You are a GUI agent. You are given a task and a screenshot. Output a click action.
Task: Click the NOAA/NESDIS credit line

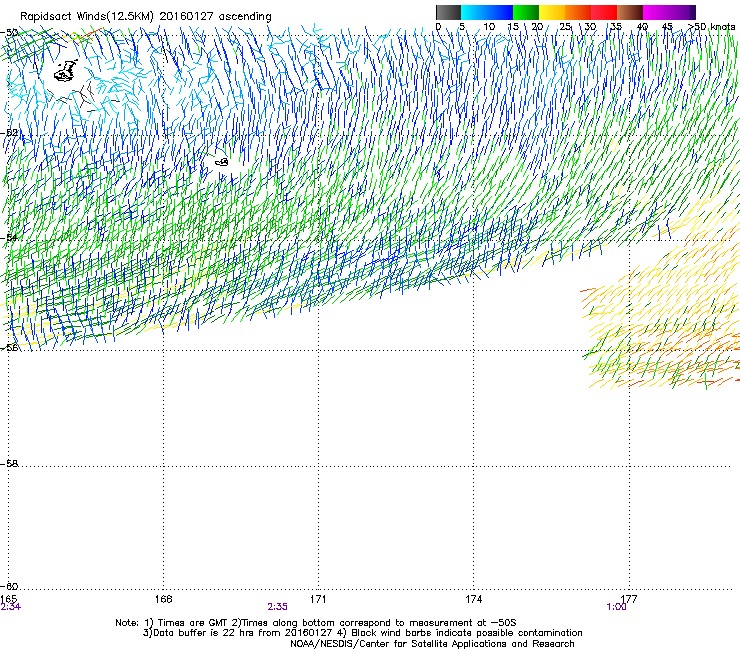click(x=432, y=644)
